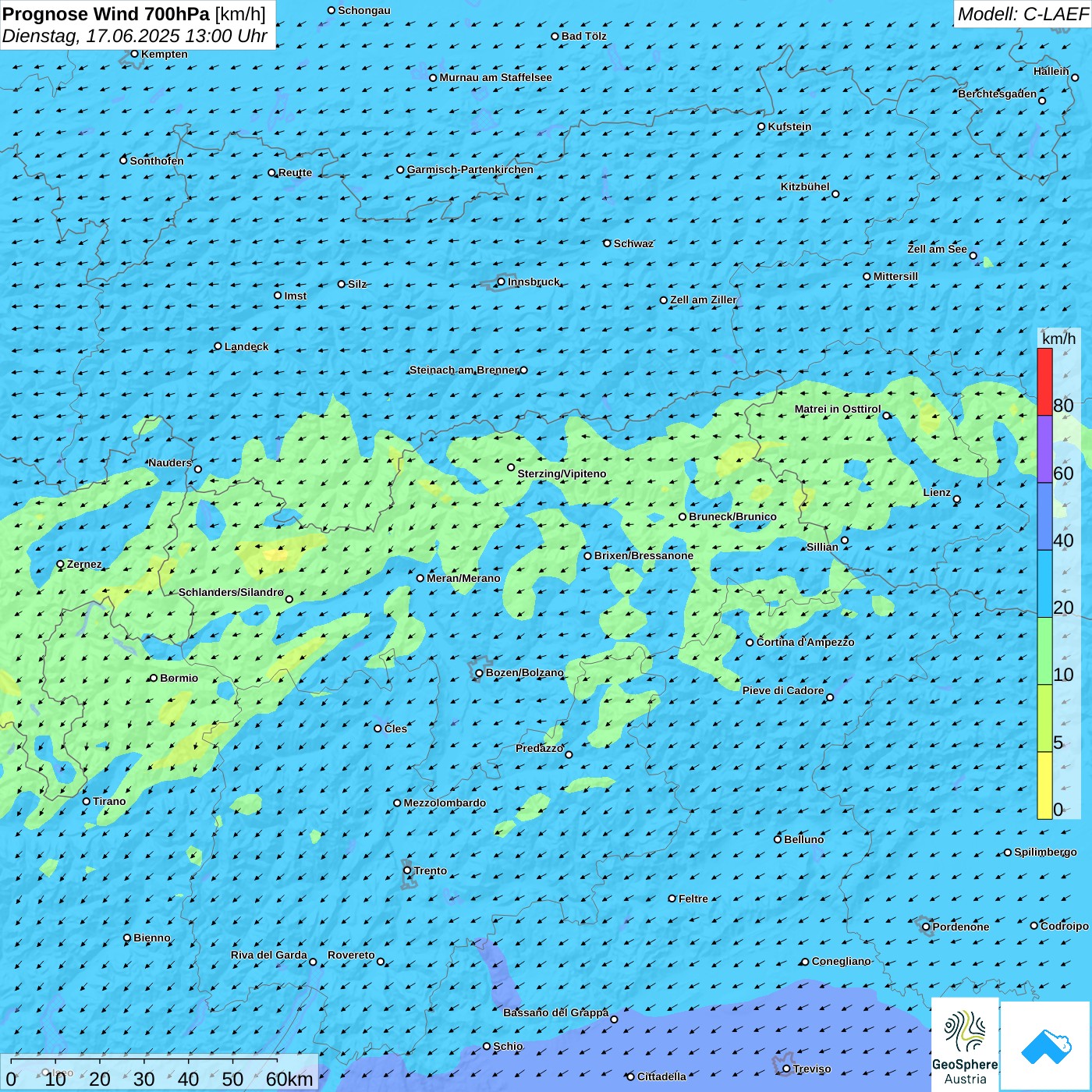This screenshot has height=1092, width=1092.
Task: Click the Nauders location marker
Action: click(197, 469)
